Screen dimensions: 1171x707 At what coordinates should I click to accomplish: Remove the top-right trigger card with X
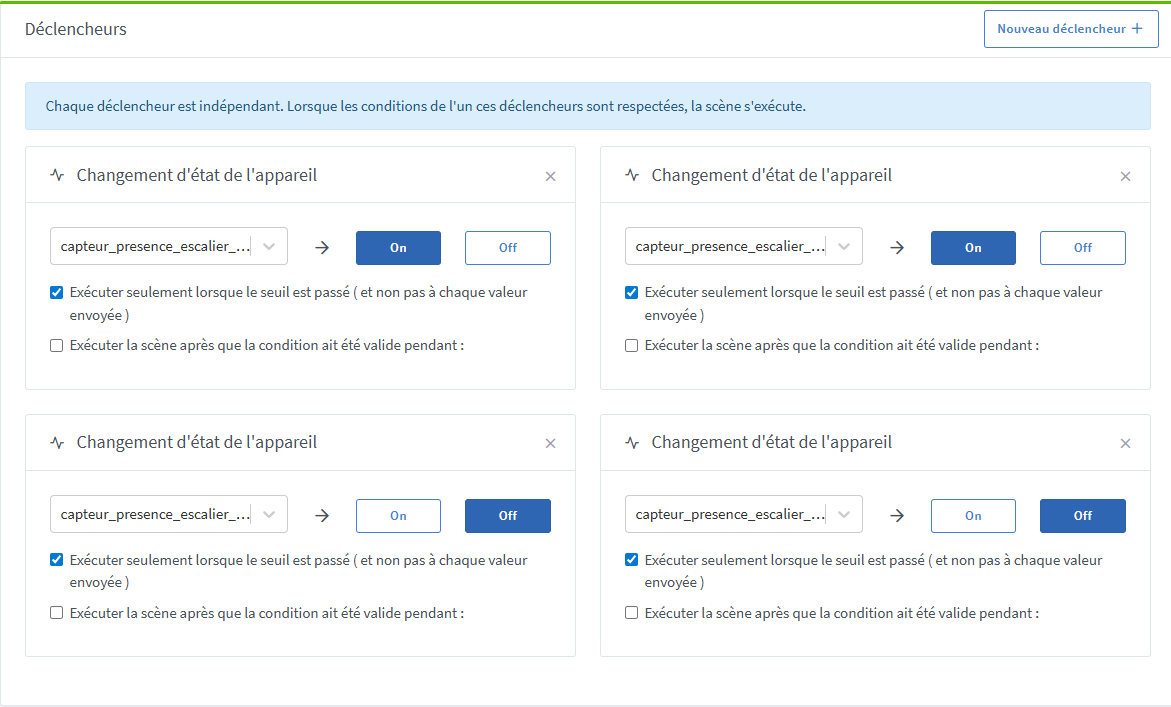(x=1125, y=176)
